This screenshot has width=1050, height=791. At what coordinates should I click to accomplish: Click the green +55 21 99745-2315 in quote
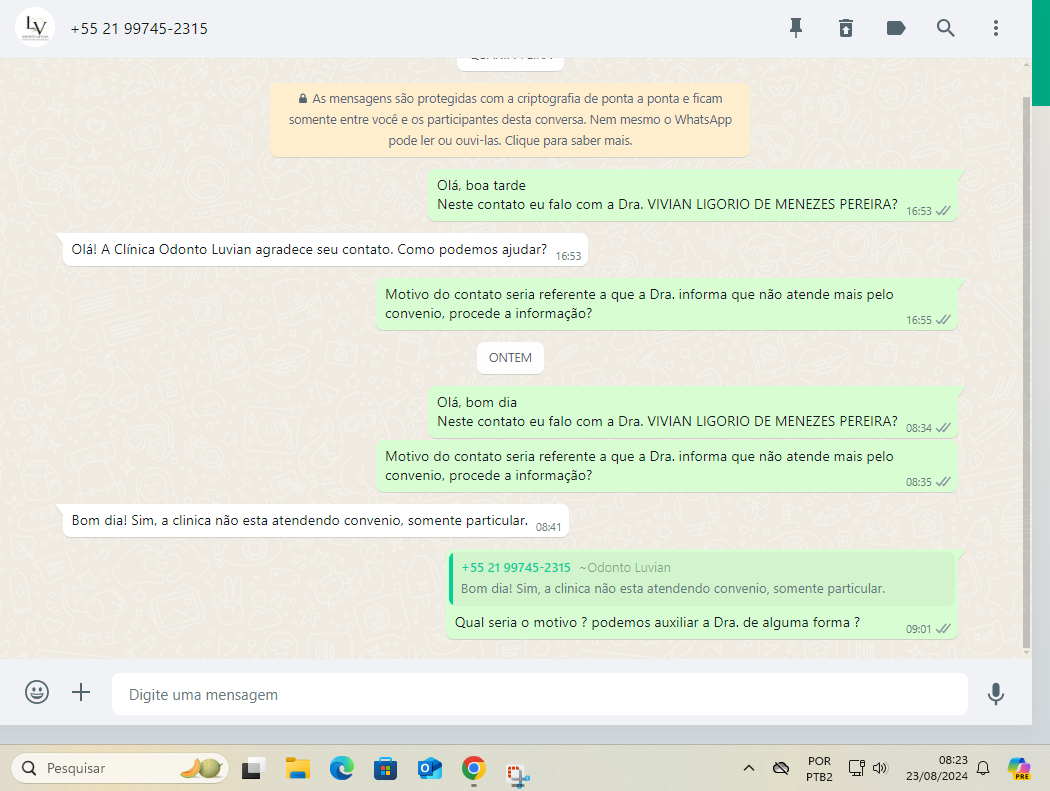(x=516, y=568)
